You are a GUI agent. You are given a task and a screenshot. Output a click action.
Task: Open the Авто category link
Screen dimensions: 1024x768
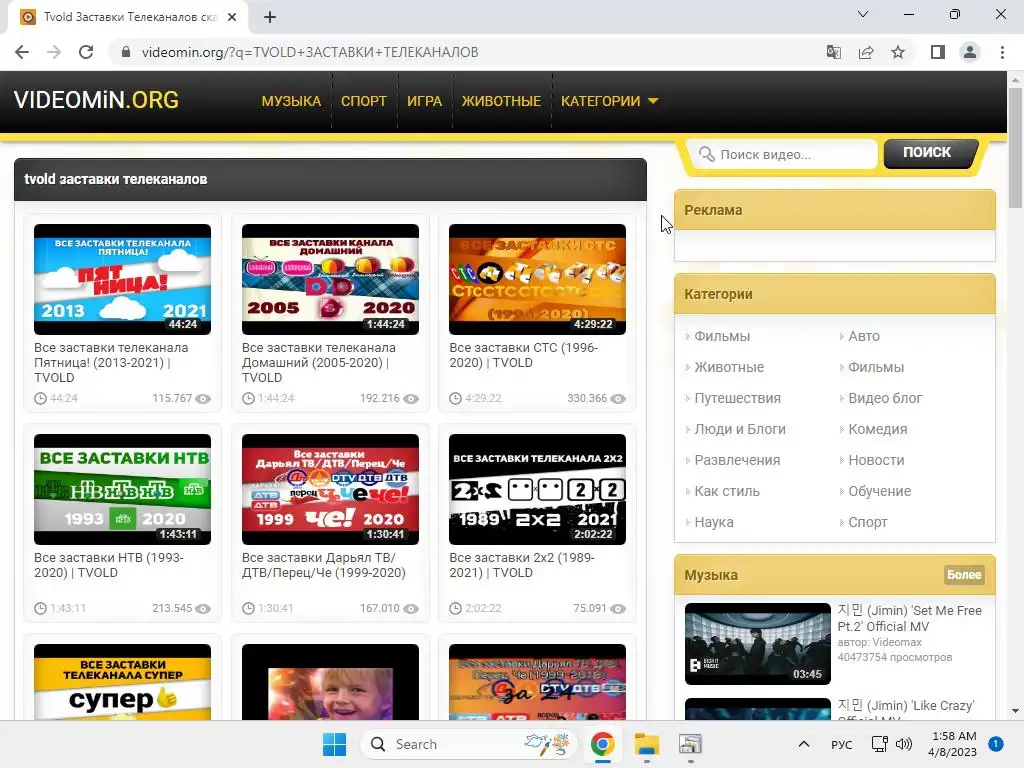[x=864, y=336]
